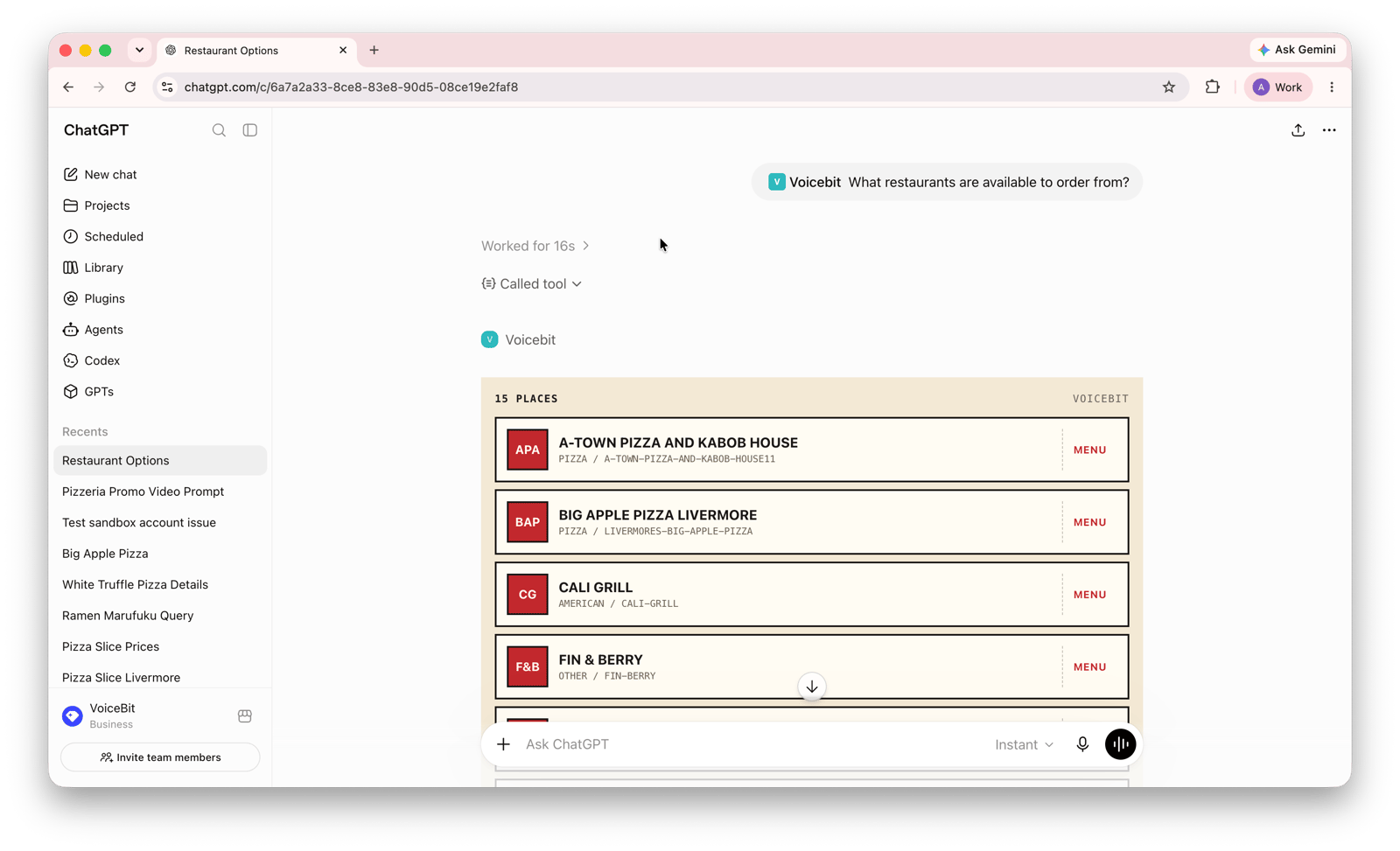Image resolution: width=1400 pixels, height=851 pixels.
Task: Open Test sandbox account issue chat
Action: 160,523
